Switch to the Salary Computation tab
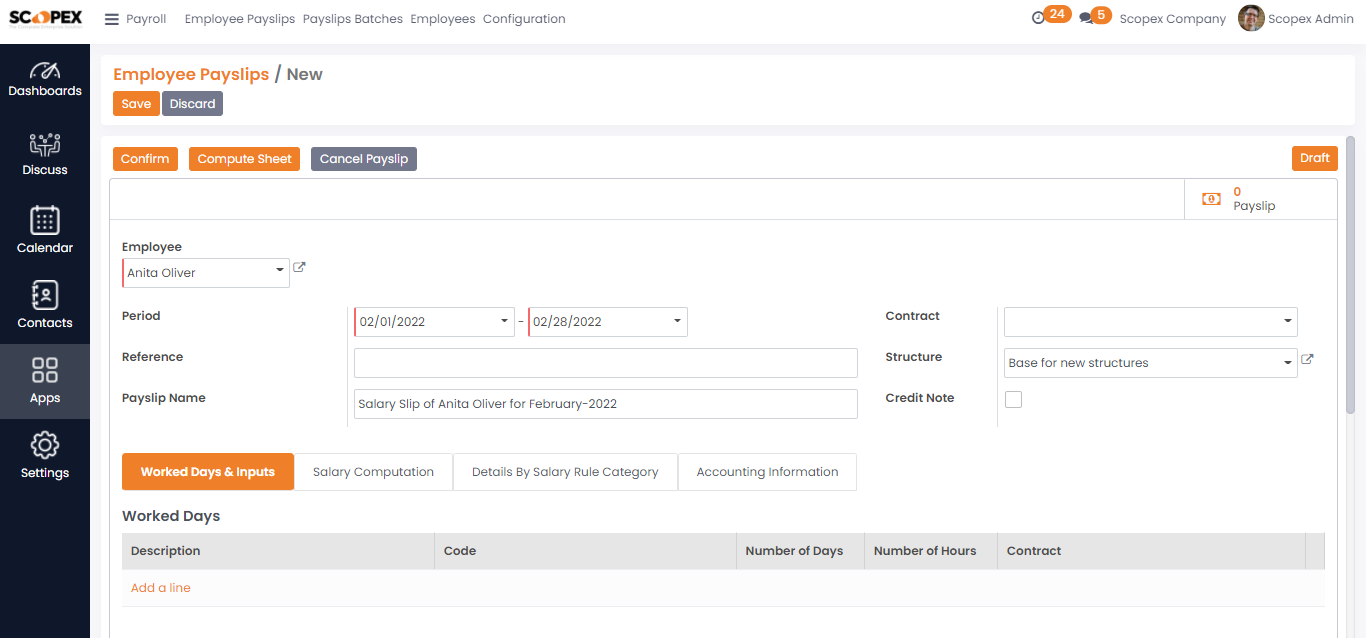This screenshot has width=1366, height=638. [373, 472]
